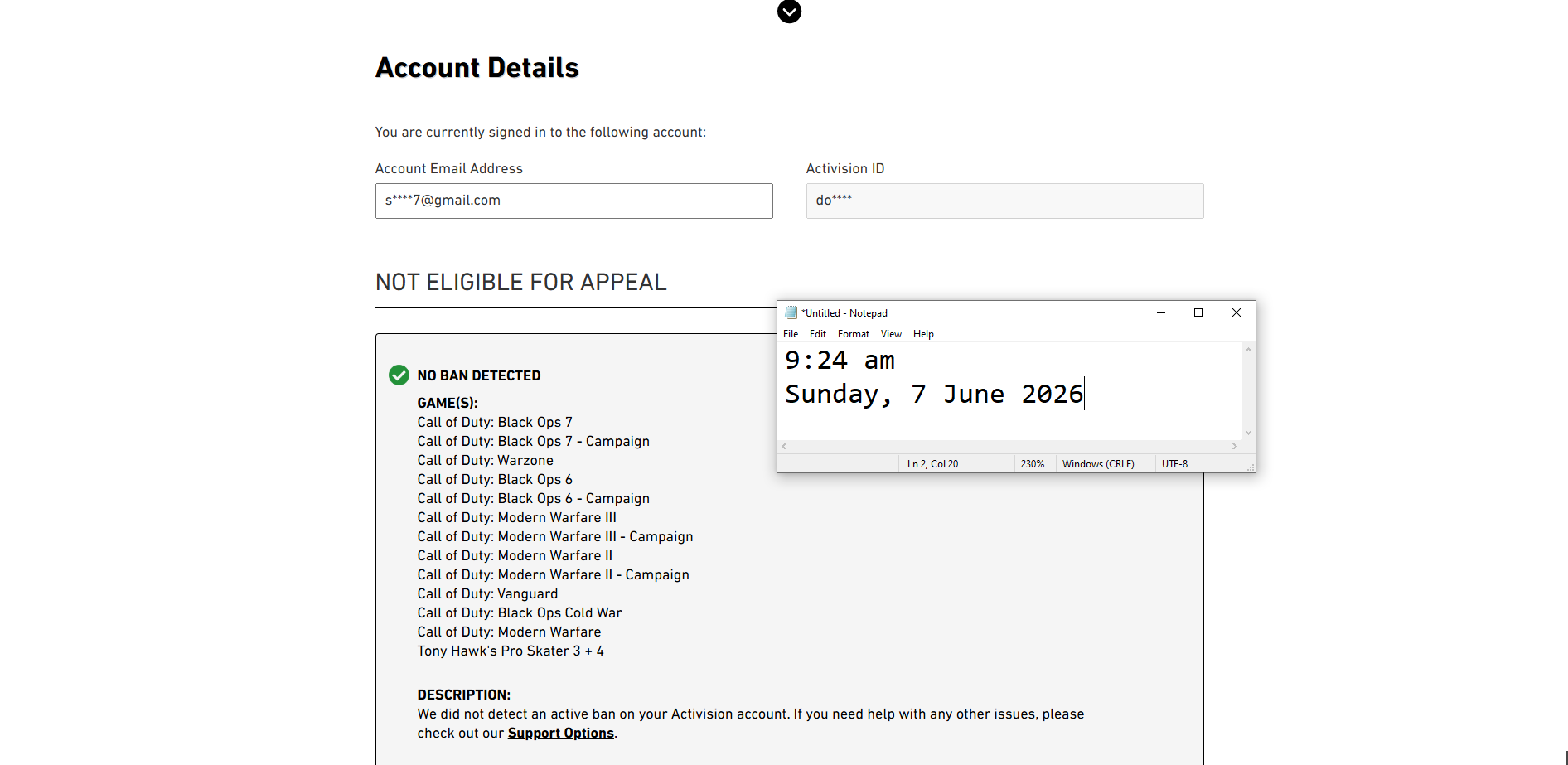The image size is (1568, 765).
Task: Click the Notepad horizontal scrollbar right arrow
Action: point(1235,447)
